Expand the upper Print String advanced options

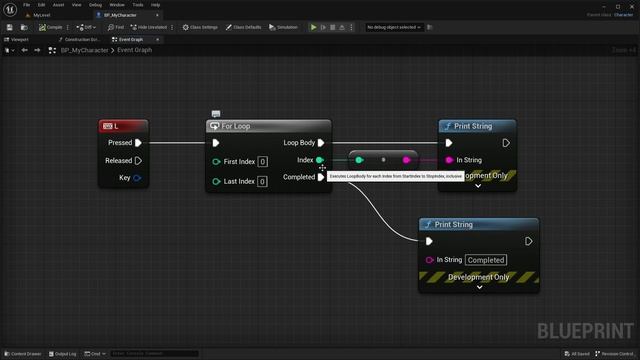(478, 186)
